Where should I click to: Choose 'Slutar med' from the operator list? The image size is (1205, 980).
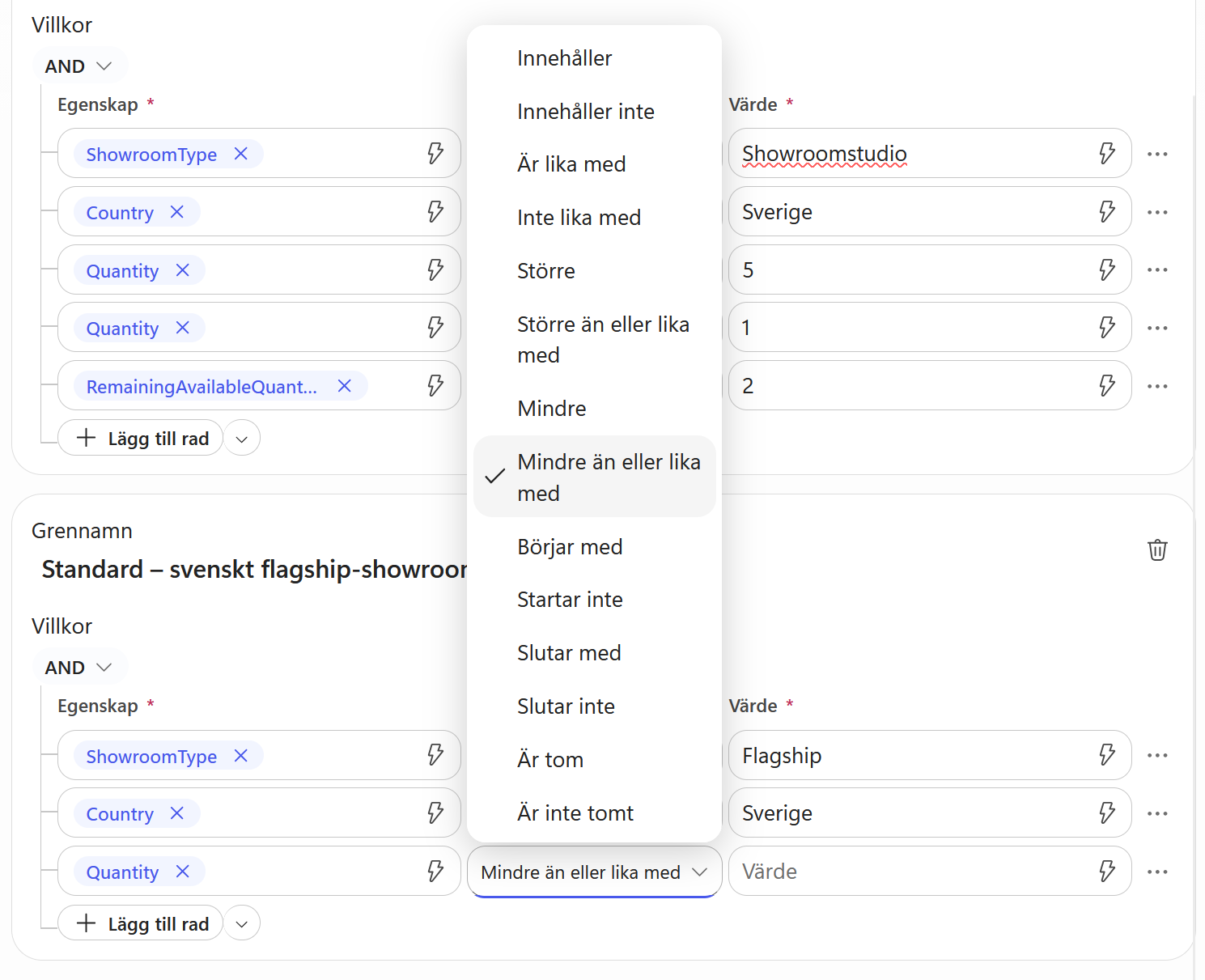(x=595, y=653)
